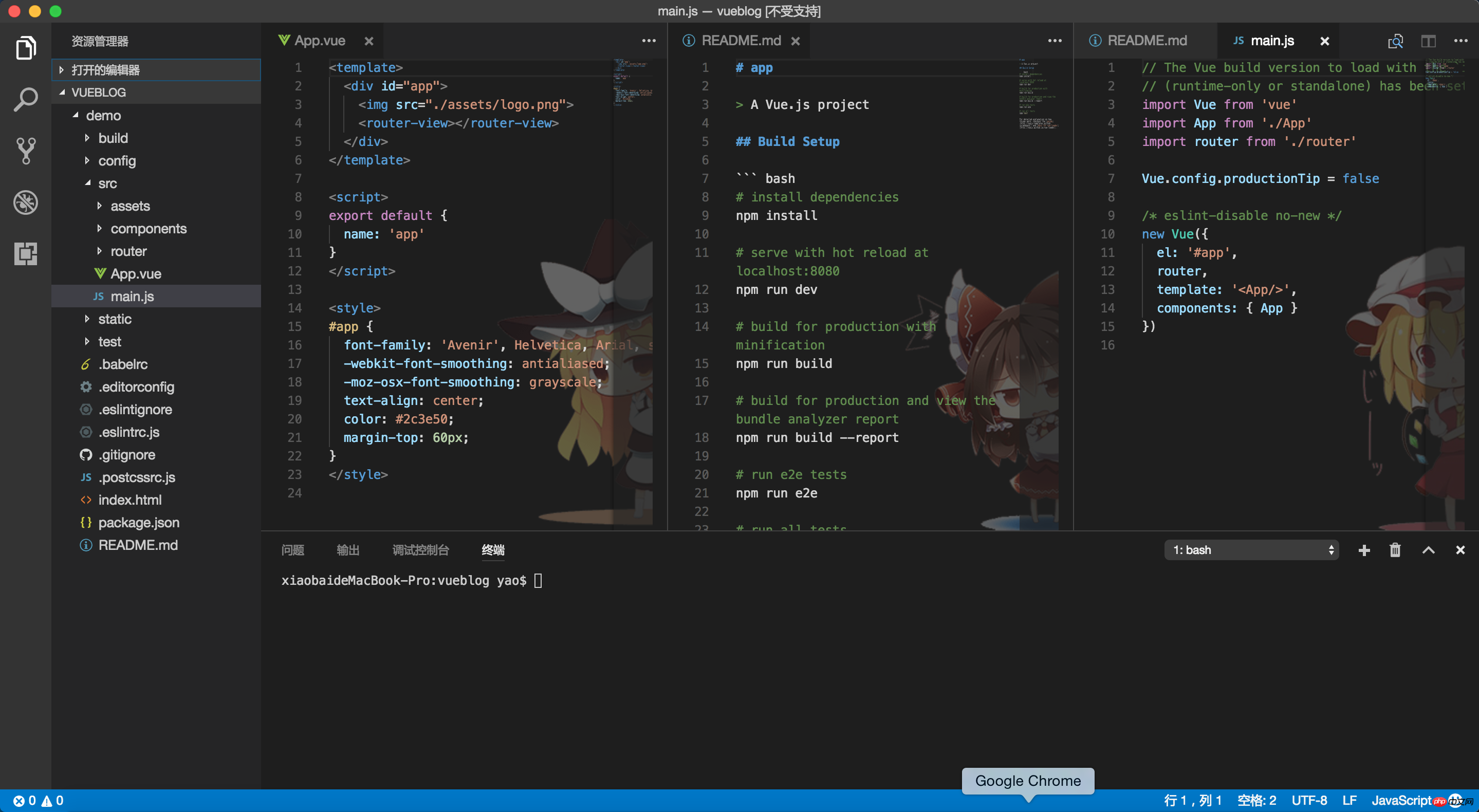Click the warnings count in status bar

(x=52, y=801)
